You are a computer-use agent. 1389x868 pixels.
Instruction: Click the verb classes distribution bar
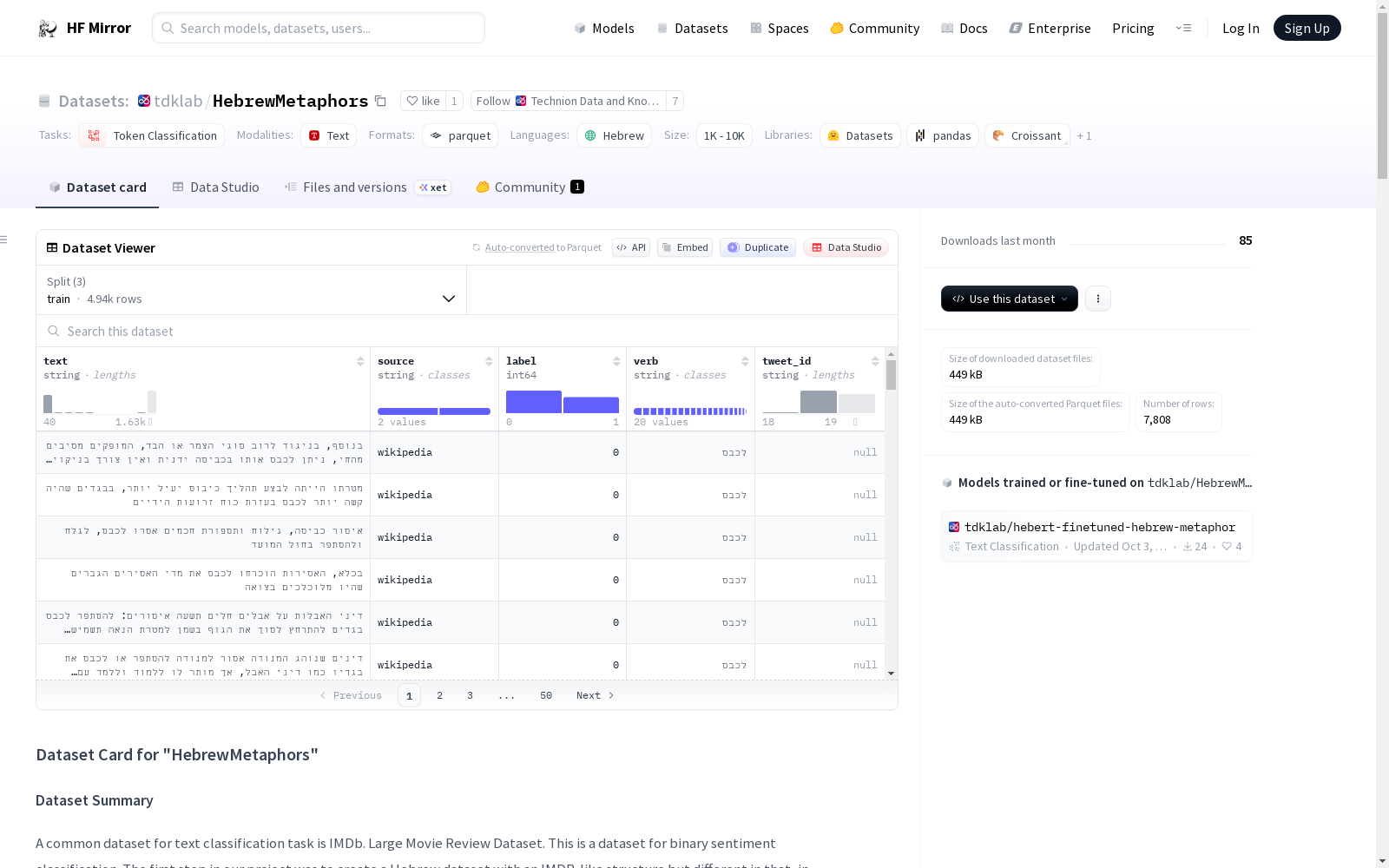[690, 411]
